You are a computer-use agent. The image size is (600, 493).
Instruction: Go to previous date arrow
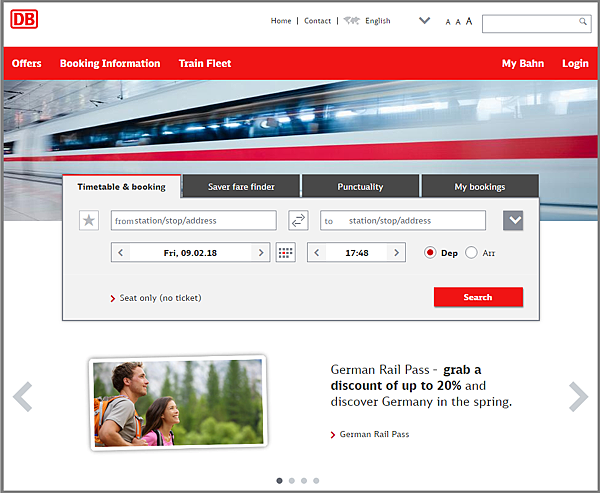pos(121,253)
